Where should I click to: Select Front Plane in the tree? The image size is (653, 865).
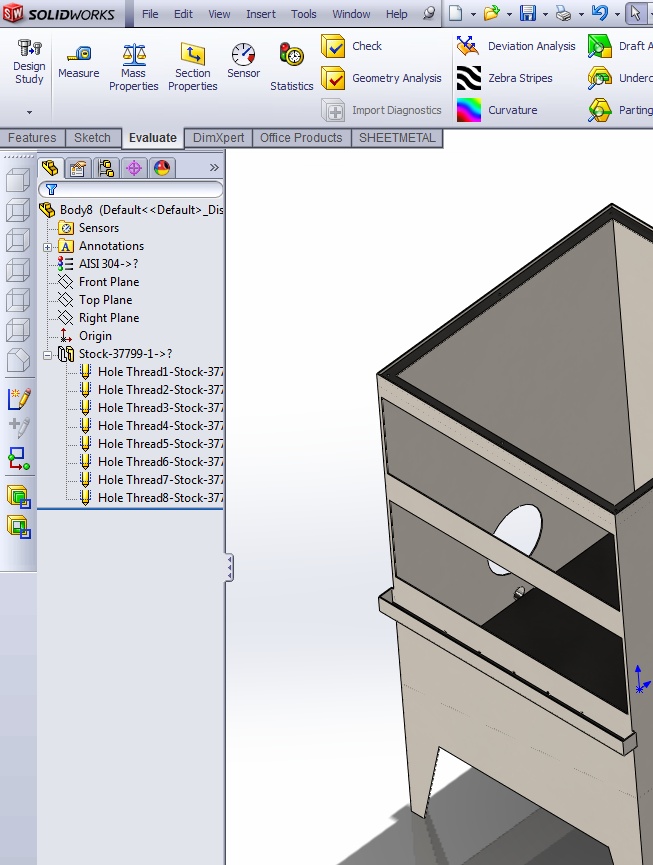click(x=99, y=282)
